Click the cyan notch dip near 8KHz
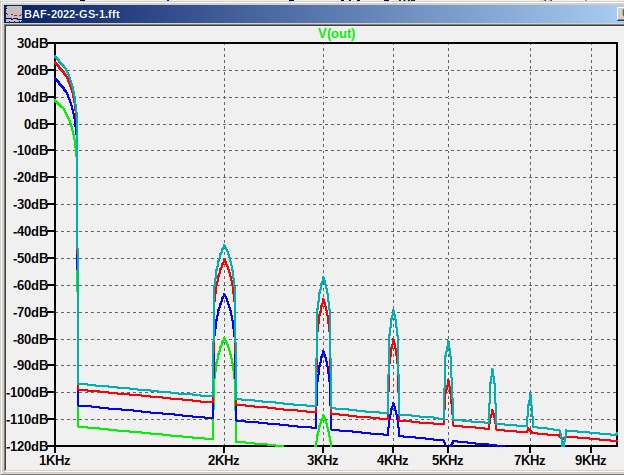Image resolution: width=624 pixels, height=475 pixels. 563,442
